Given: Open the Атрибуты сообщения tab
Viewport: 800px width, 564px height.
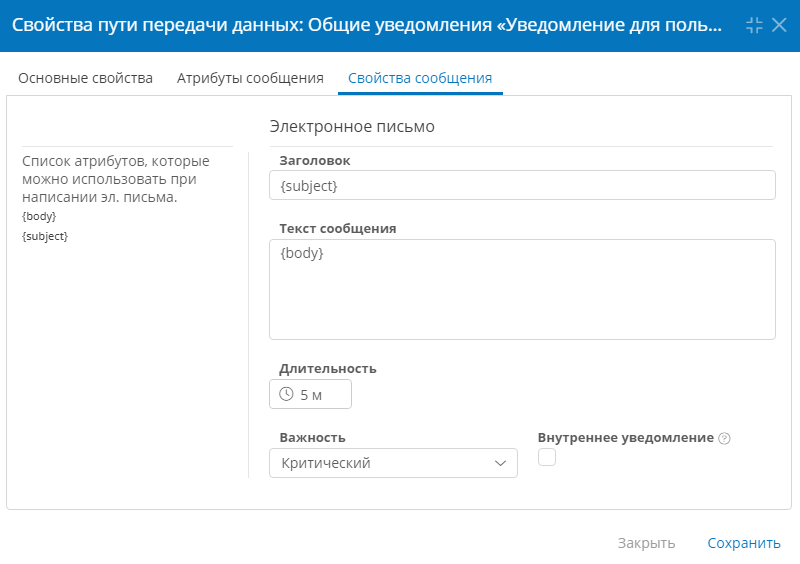Looking at the screenshot, I should pos(250,78).
